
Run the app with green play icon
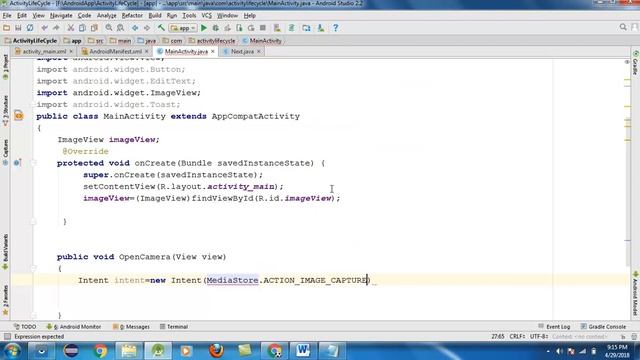204,28
